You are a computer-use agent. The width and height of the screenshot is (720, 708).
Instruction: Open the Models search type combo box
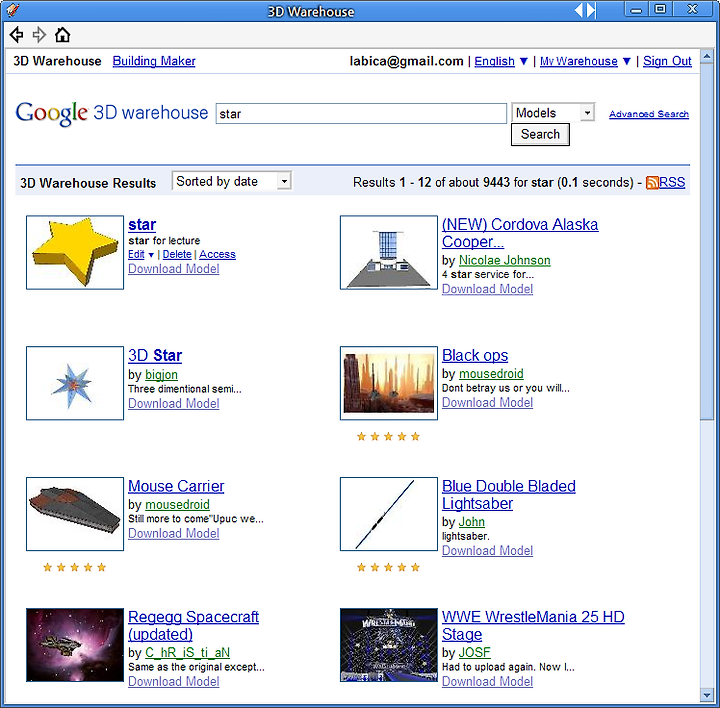553,113
